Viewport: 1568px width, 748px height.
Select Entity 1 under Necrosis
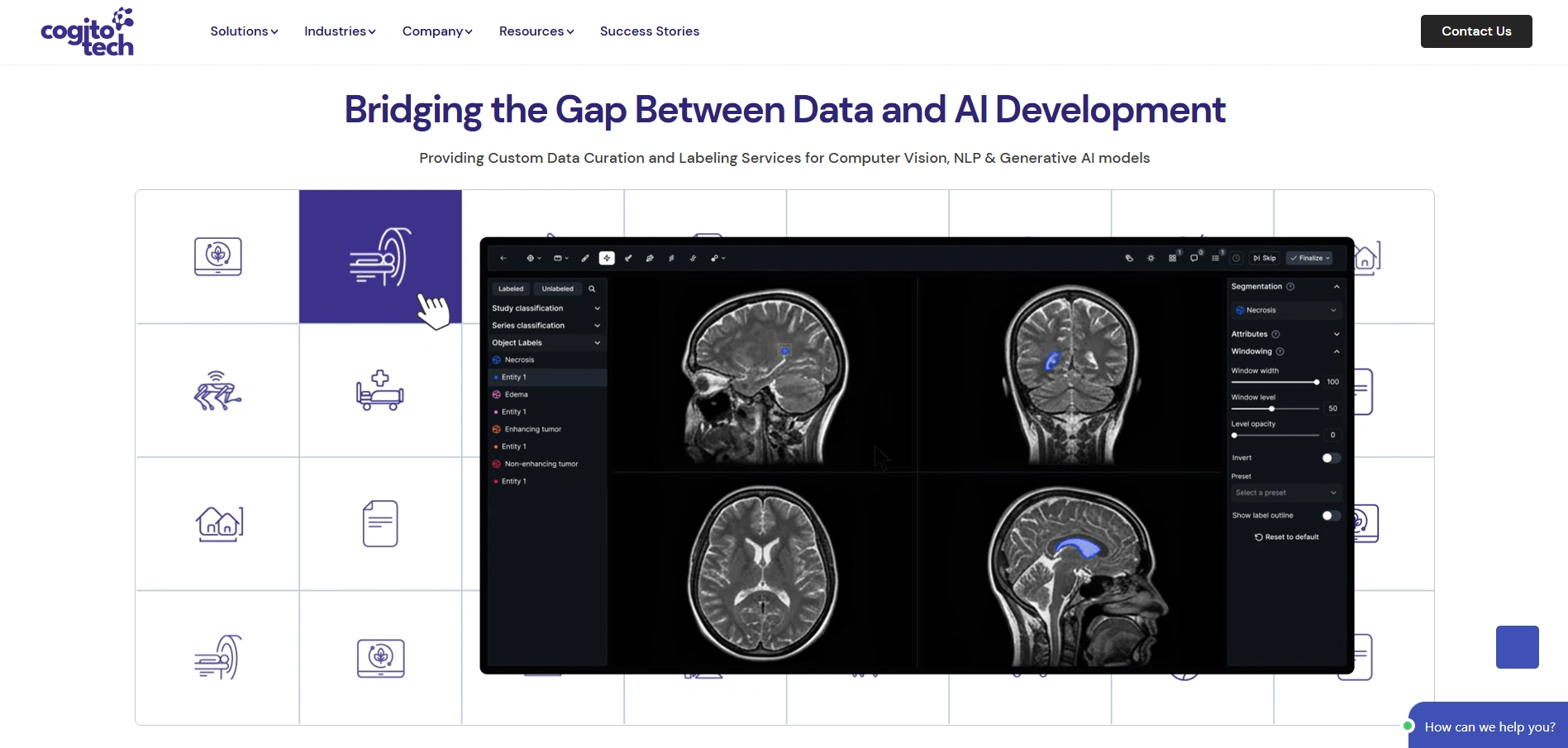[x=546, y=377]
